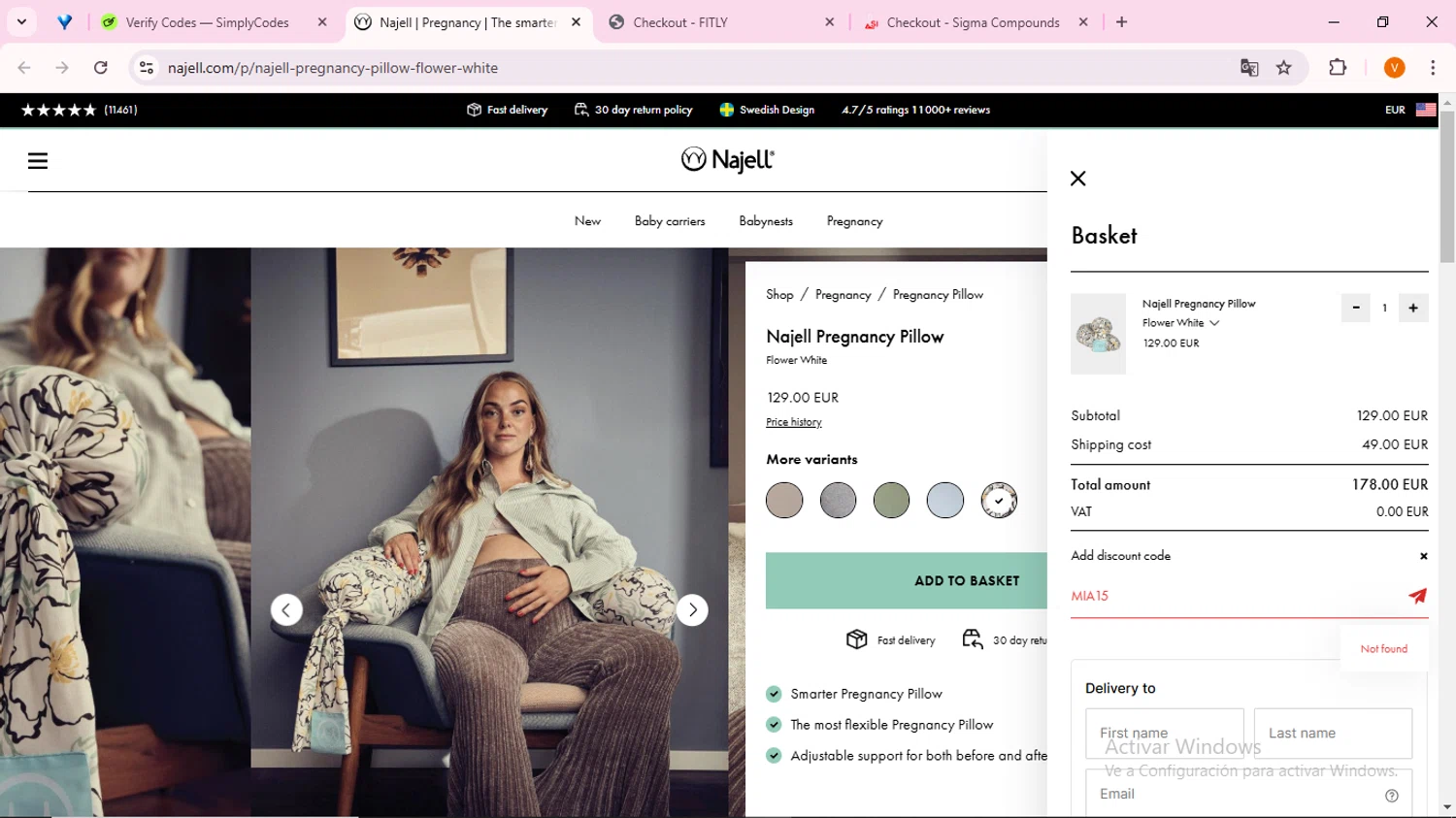The image size is (1456, 818).
Task: Click the address bar URL
Action: point(333,68)
